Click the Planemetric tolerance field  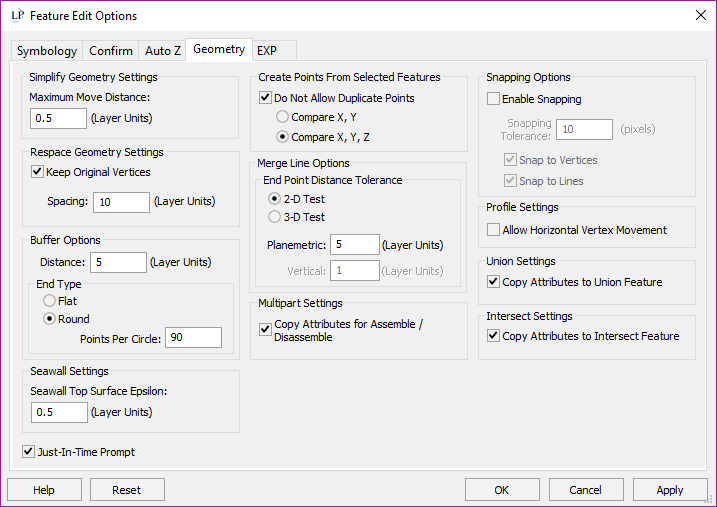pyautogui.click(x=355, y=245)
